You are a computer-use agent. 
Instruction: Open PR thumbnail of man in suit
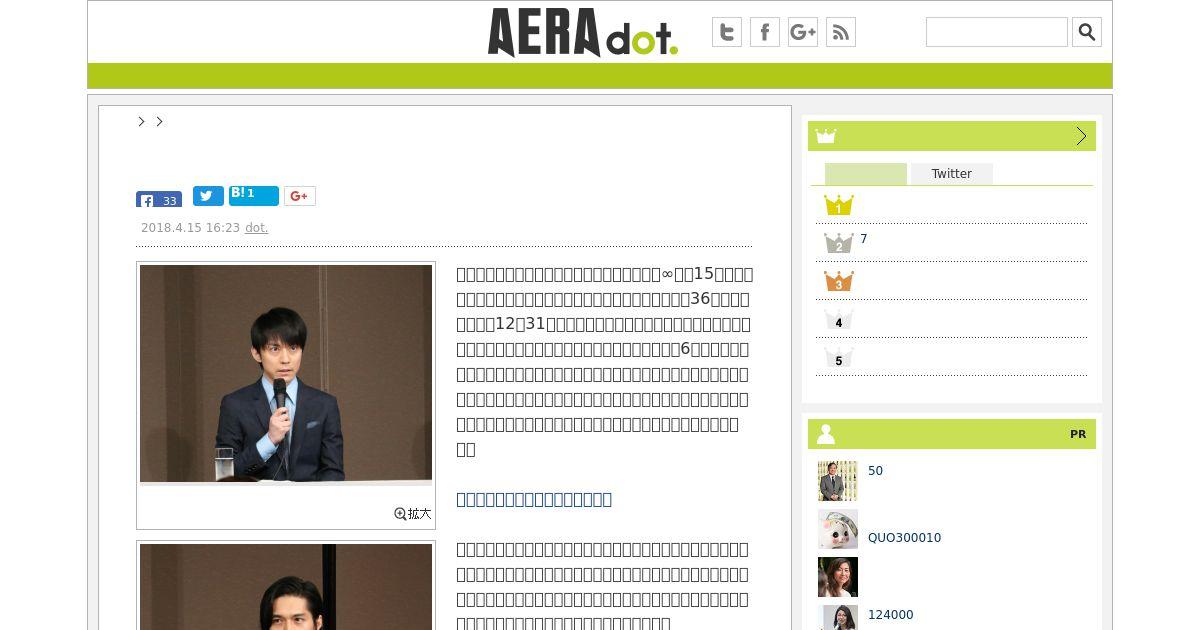point(837,481)
